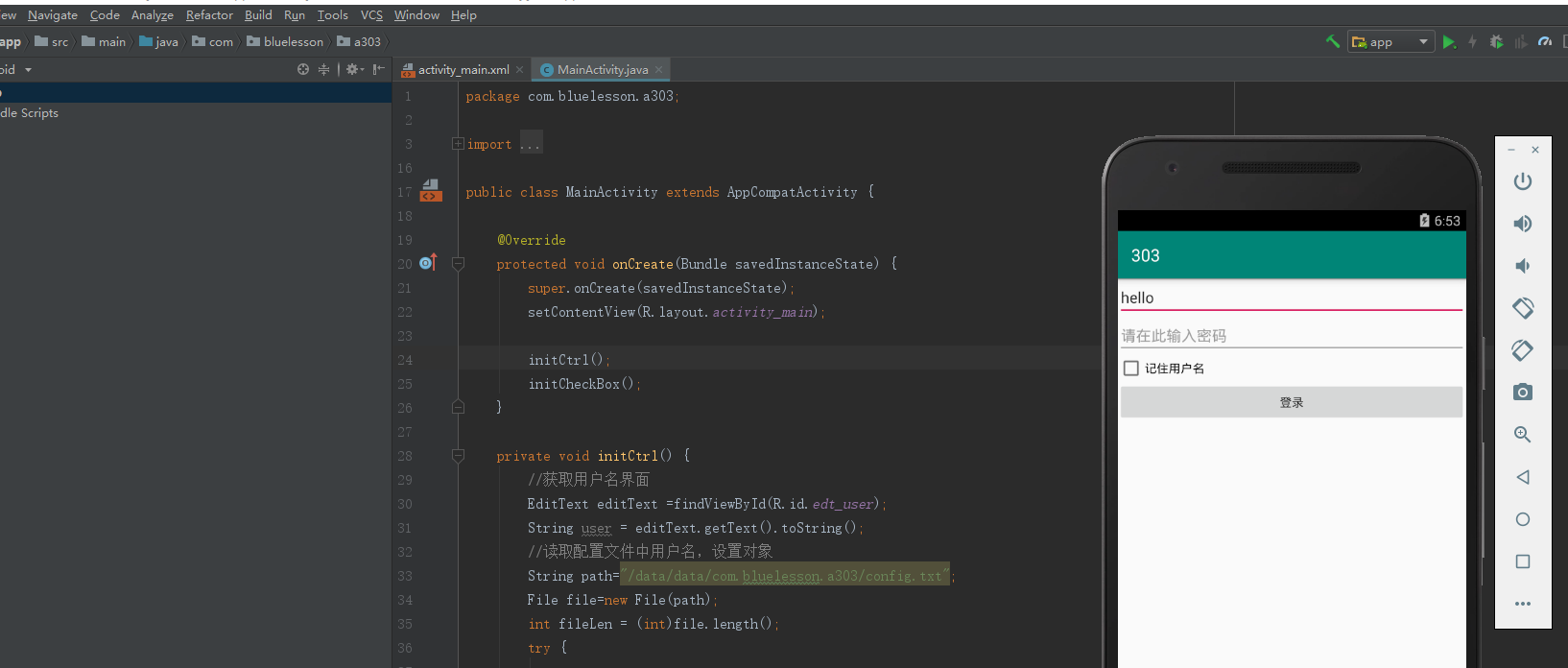Open the Code menu
The image size is (1568, 668).
click(105, 15)
